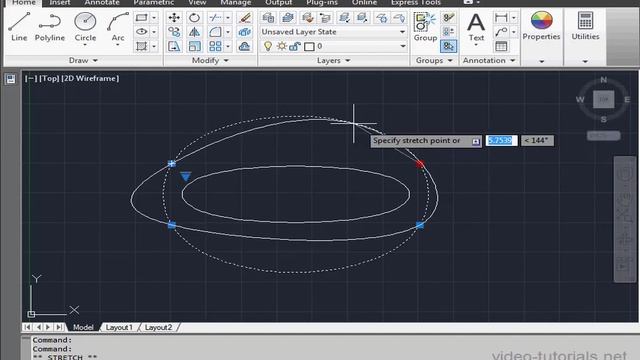Image resolution: width=640 pixels, height=360 pixels.
Task: Expand the Hatch tool dropdown arrow
Action: pos(154,46)
